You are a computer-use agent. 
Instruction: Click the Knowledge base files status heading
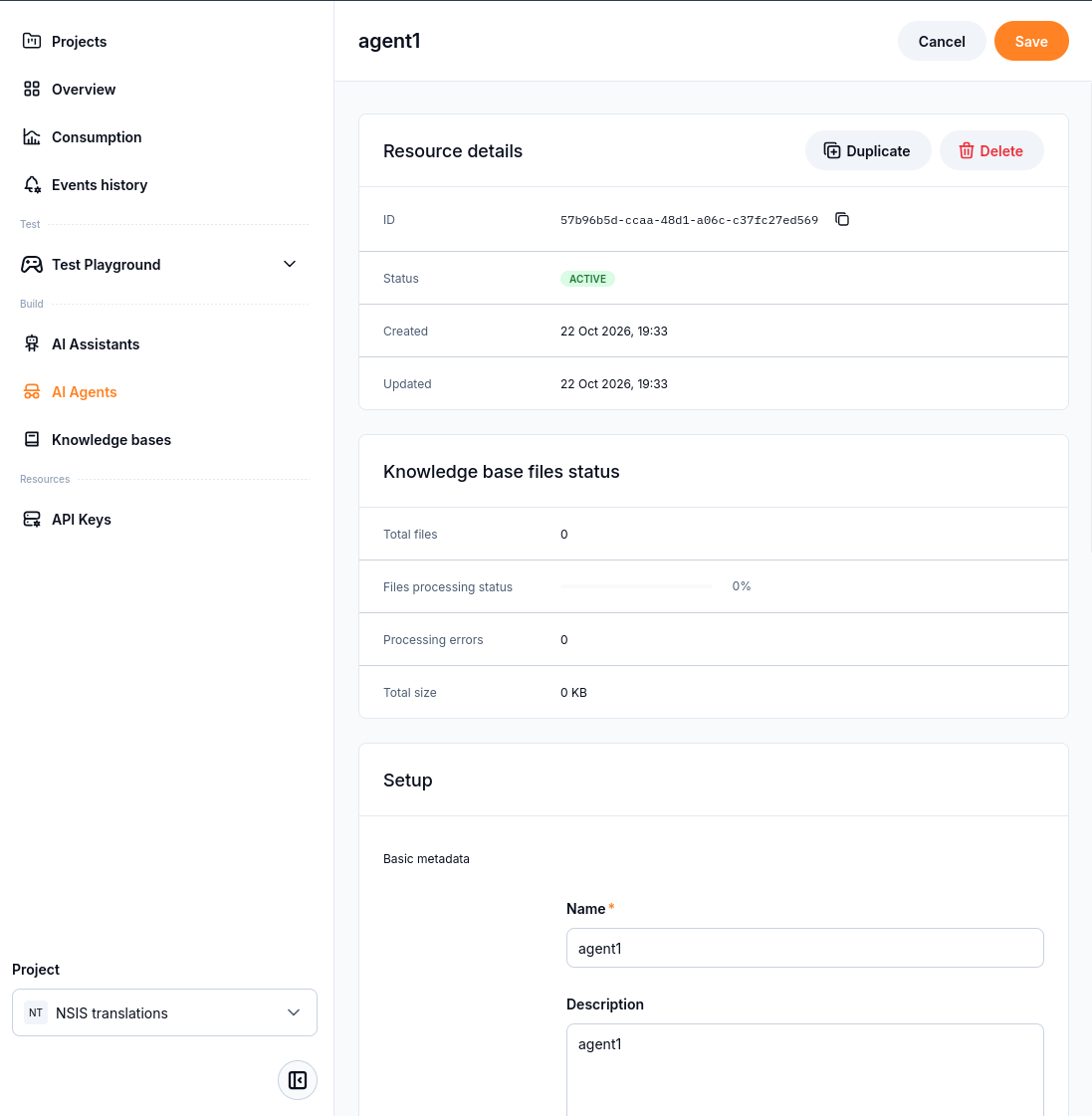(501, 472)
